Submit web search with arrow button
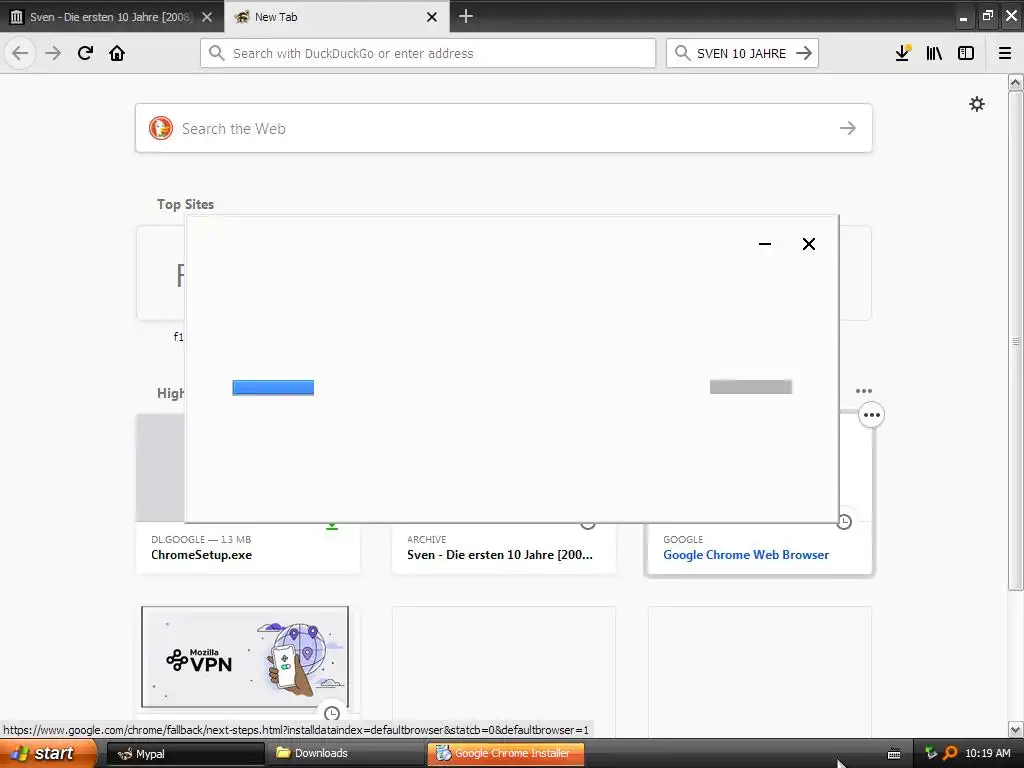The image size is (1024, 768). pos(848,128)
